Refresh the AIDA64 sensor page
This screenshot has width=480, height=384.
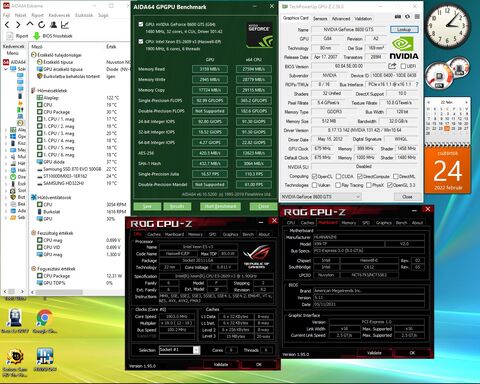click(x=41, y=25)
